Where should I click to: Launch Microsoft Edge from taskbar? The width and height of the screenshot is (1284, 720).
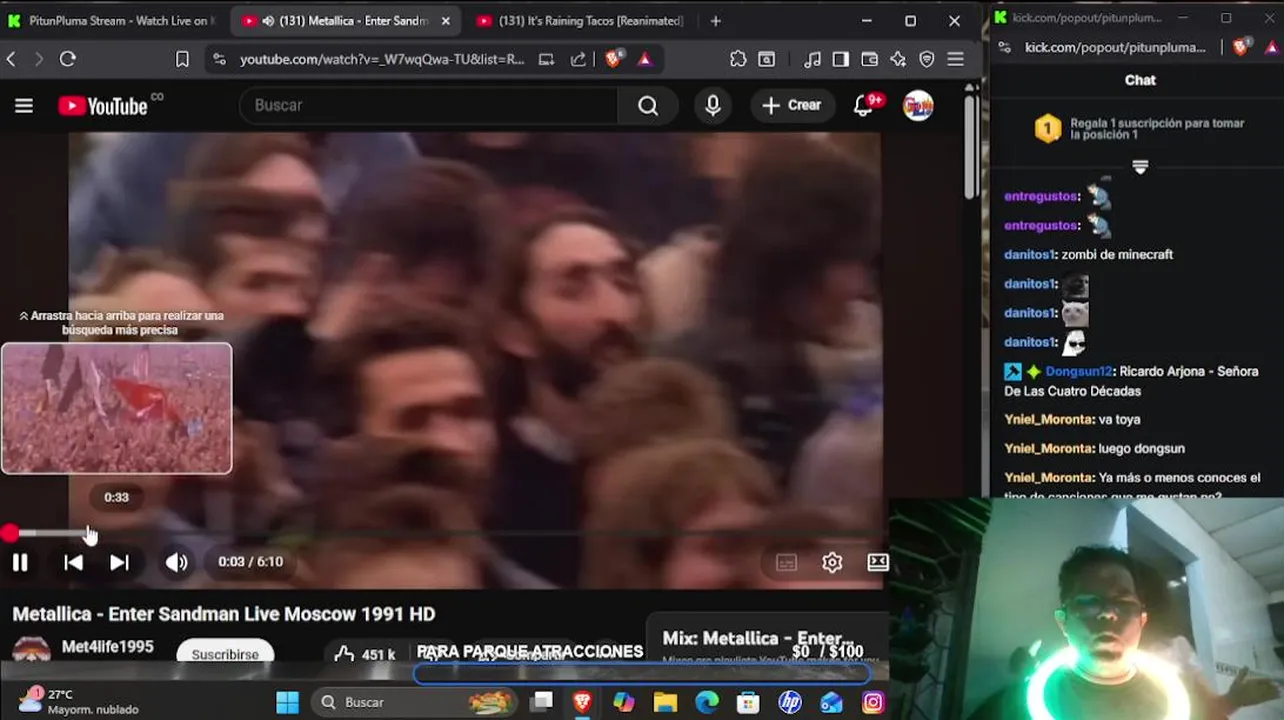pos(707,702)
